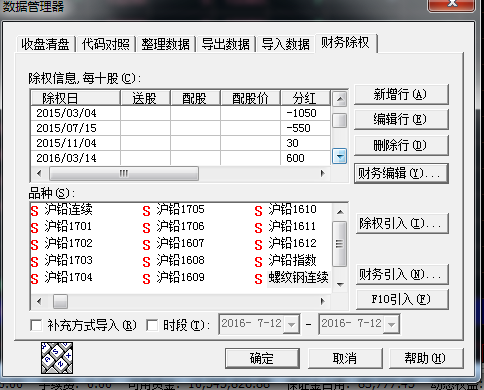Click the 删除行 button

[x=401, y=145]
